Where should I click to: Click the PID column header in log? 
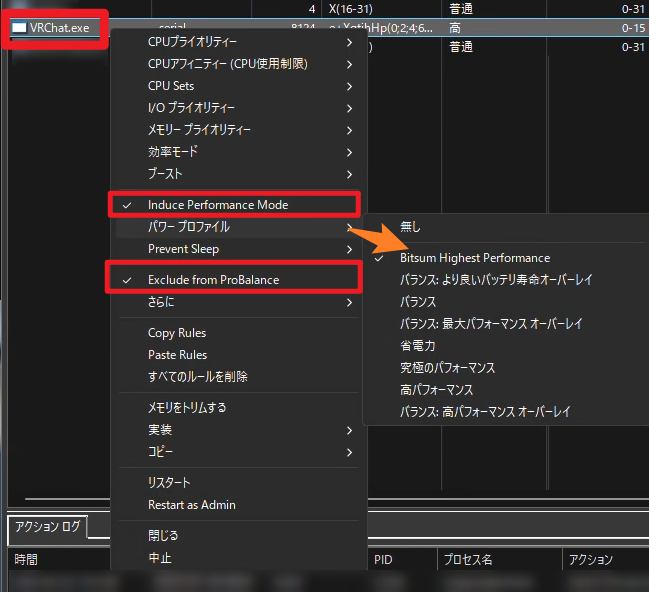click(383, 560)
